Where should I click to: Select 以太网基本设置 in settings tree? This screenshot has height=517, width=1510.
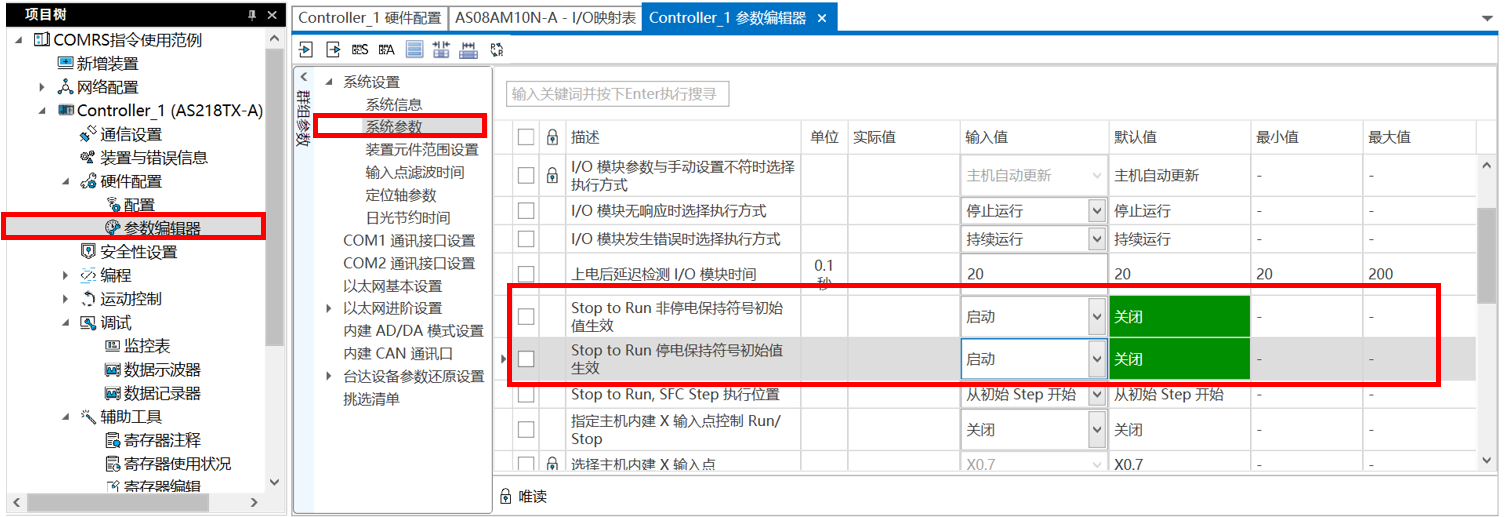pyautogui.click(x=392, y=286)
